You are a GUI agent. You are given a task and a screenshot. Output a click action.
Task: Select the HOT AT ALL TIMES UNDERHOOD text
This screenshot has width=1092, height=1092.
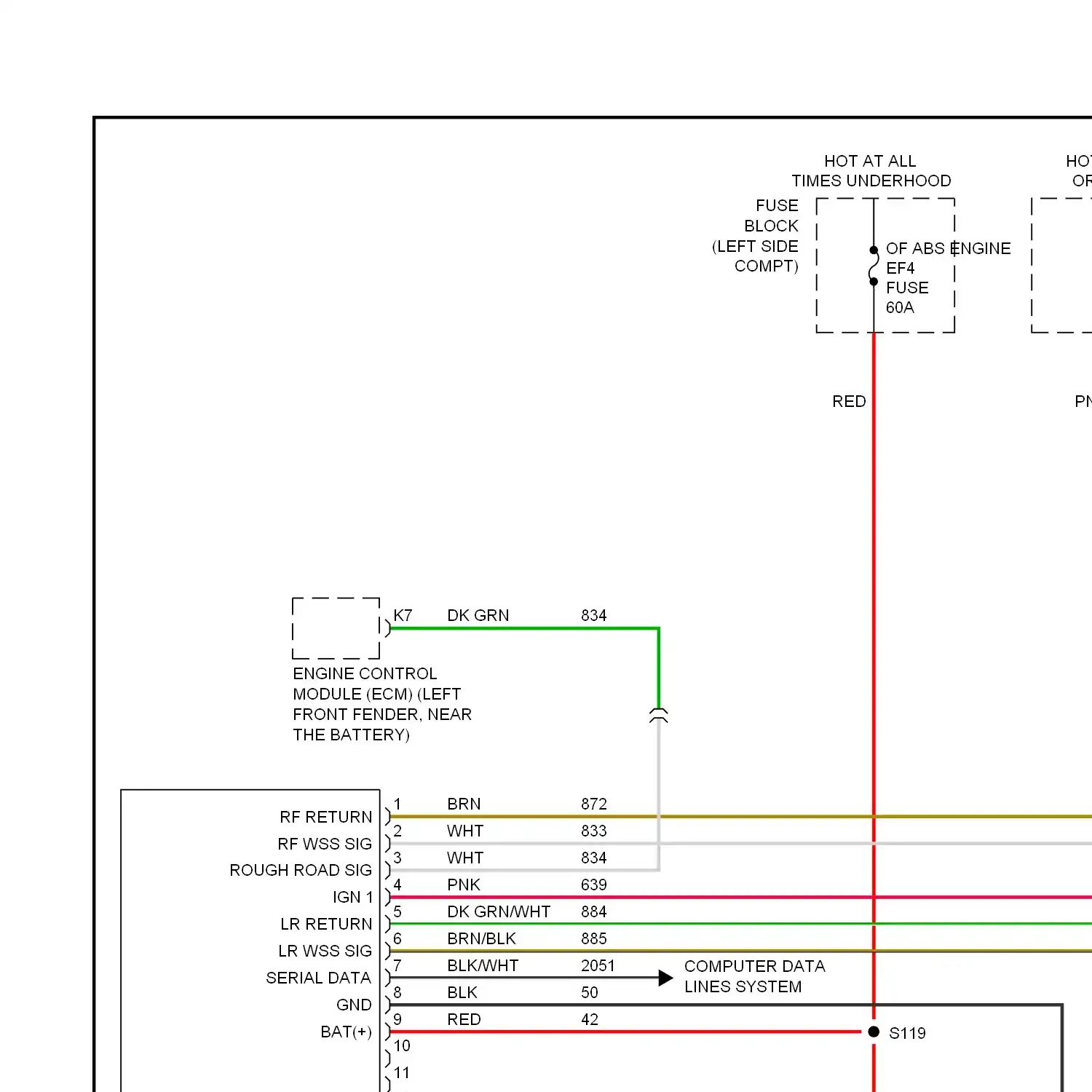[x=871, y=171]
